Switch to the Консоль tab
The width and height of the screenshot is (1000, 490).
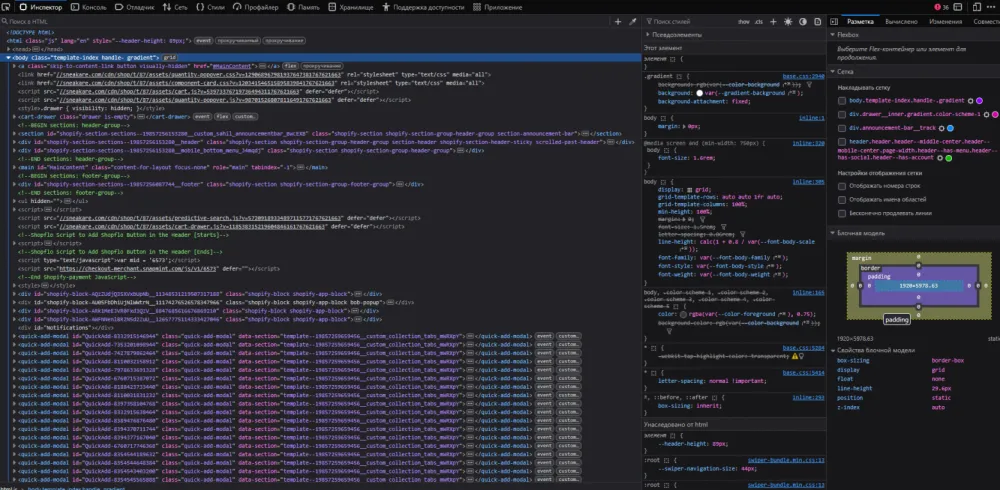point(94,7)
